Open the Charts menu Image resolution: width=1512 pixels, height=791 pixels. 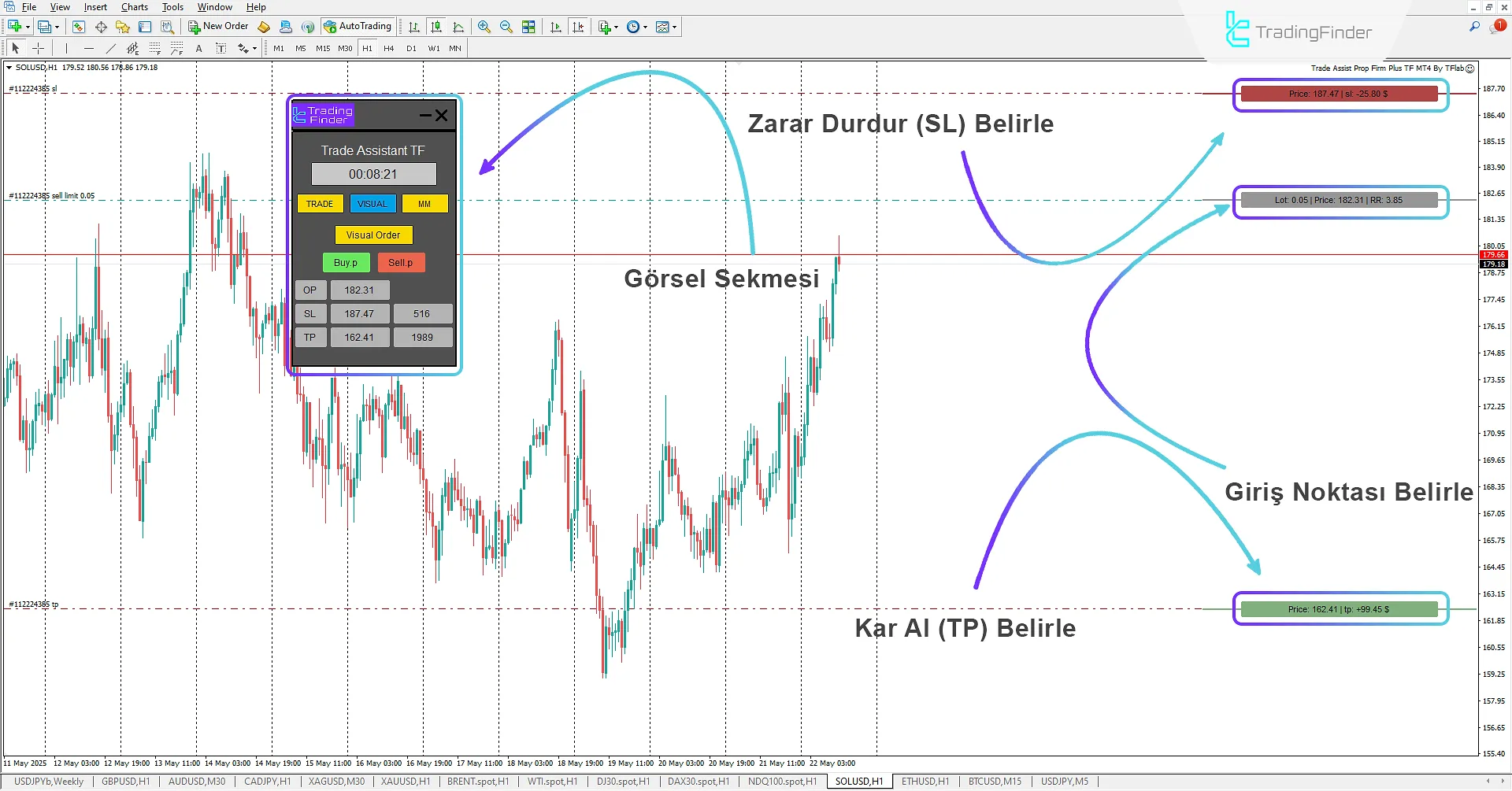pyautogui.click(x=135, y=7)
